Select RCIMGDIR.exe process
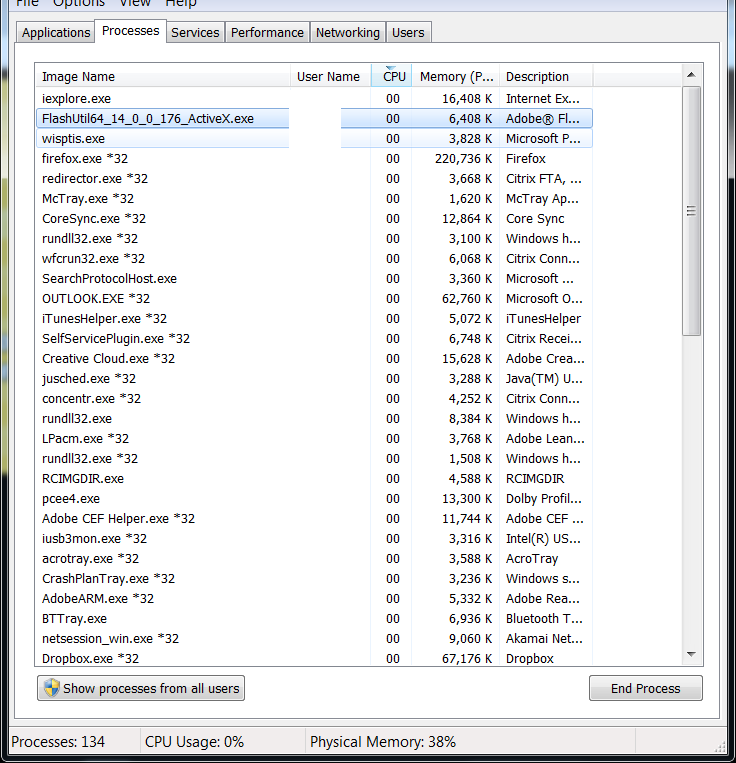736x763 pixels. 314,478
